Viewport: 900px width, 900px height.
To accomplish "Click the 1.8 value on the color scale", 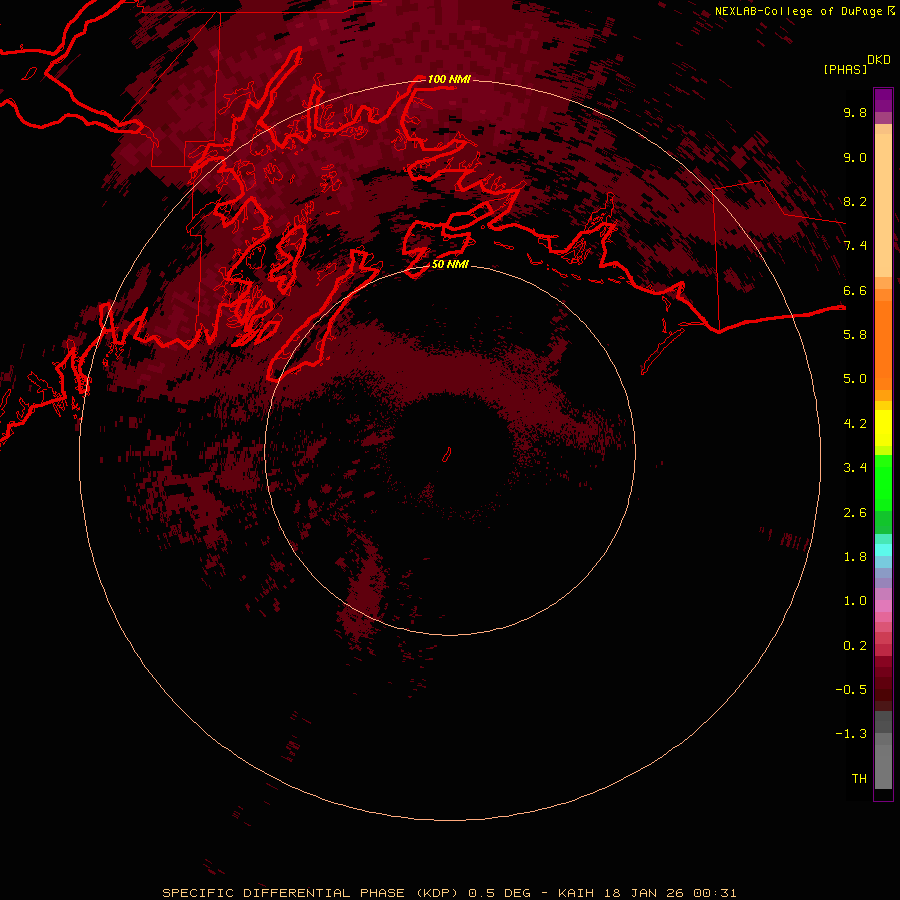I will 855,557.
